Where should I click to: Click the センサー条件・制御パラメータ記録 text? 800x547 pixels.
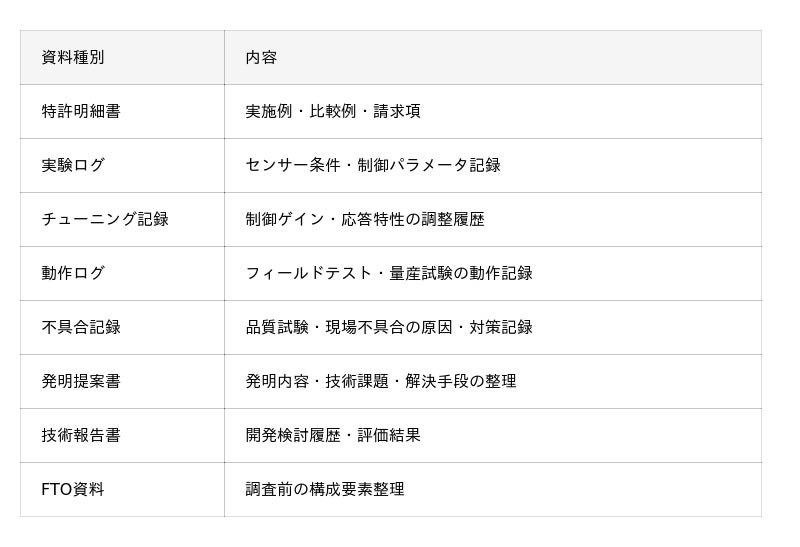tap(373, 165)
